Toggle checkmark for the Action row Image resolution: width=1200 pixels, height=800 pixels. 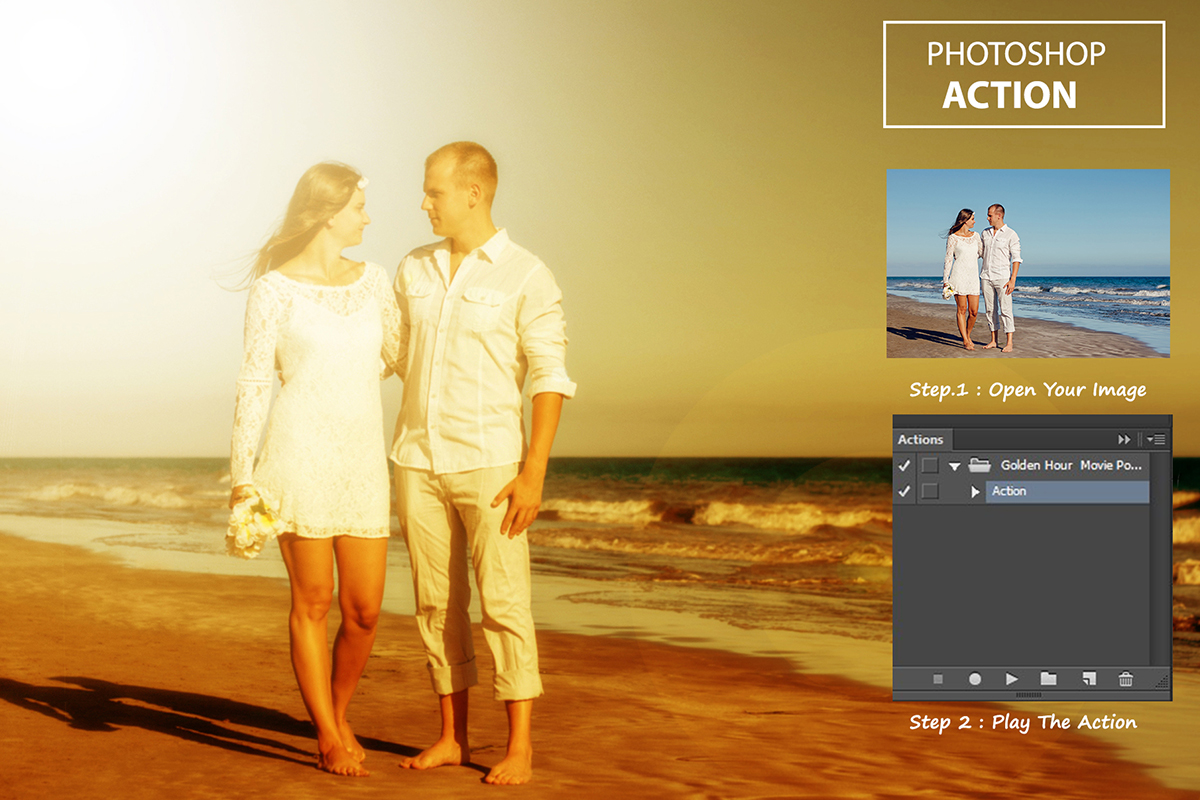click(905, 491)
